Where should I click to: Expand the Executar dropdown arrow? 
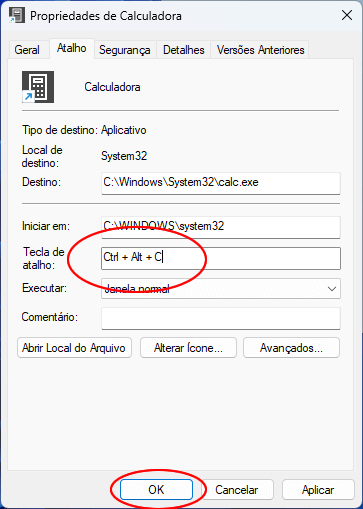click(332, 289)
